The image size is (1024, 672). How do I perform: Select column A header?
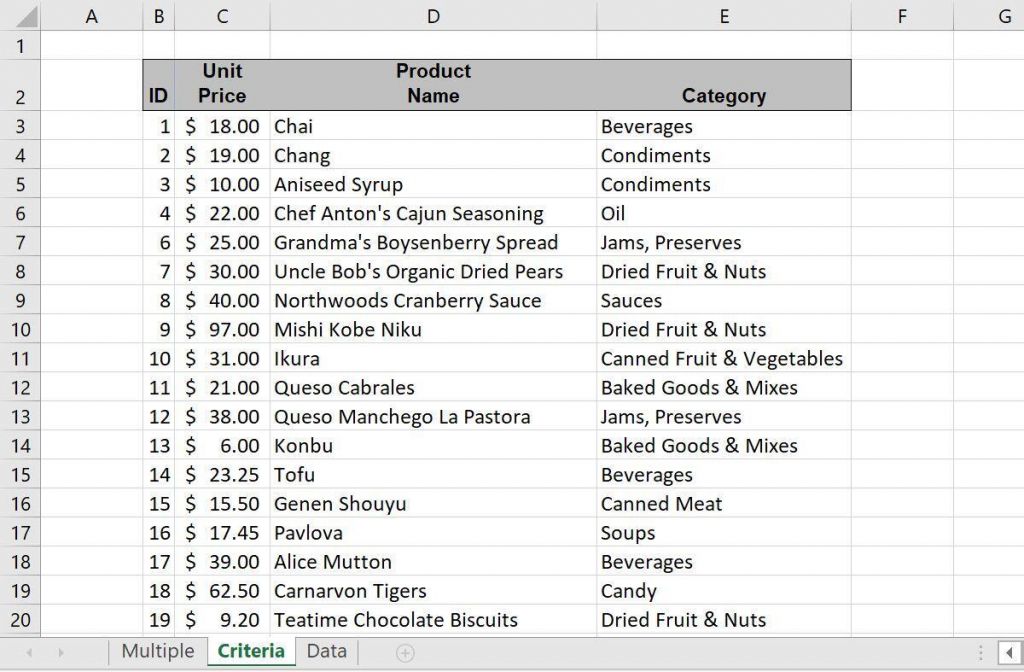point(91,17)
